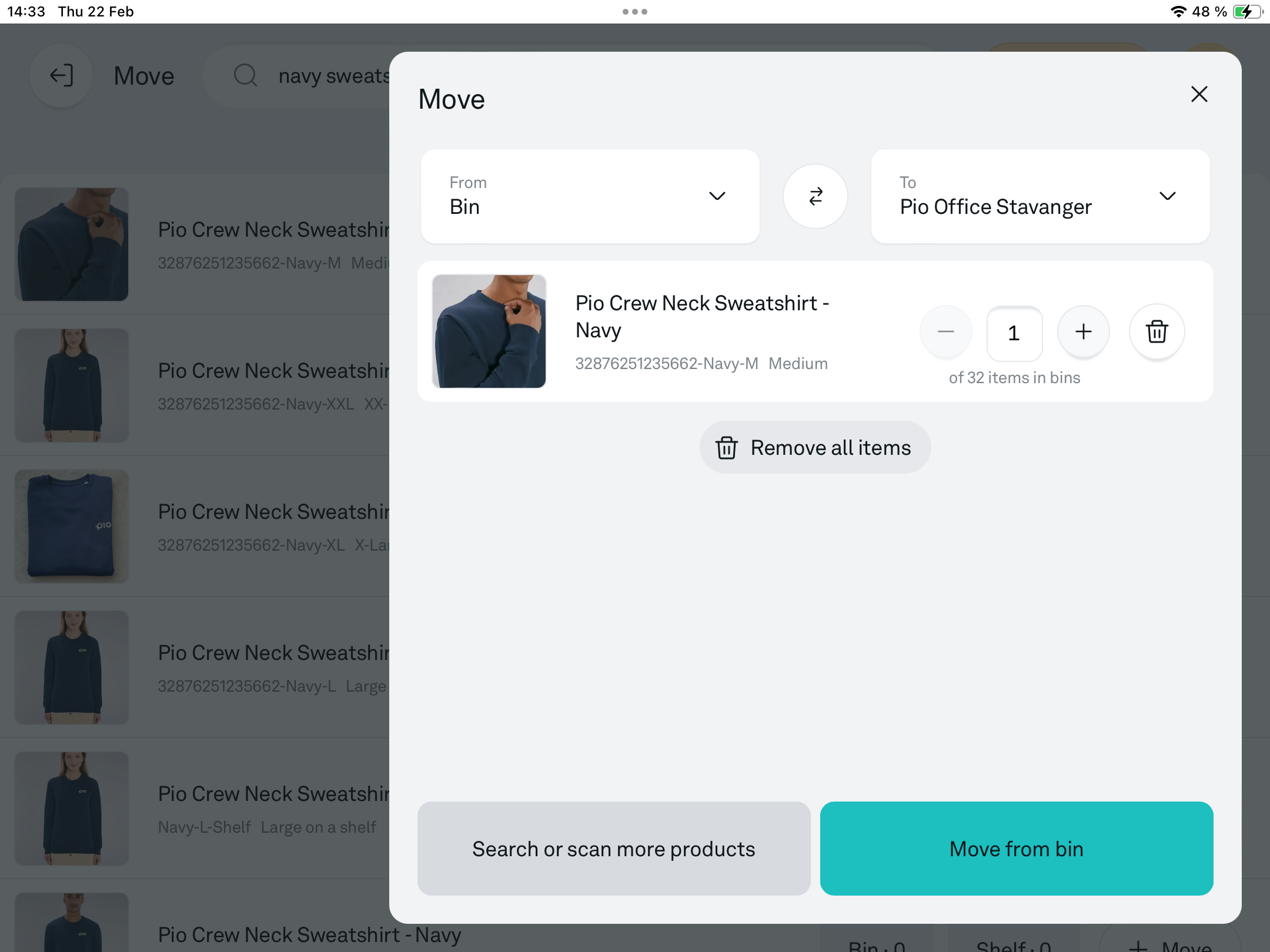Click the Wi-Fi status icon

1178,12
